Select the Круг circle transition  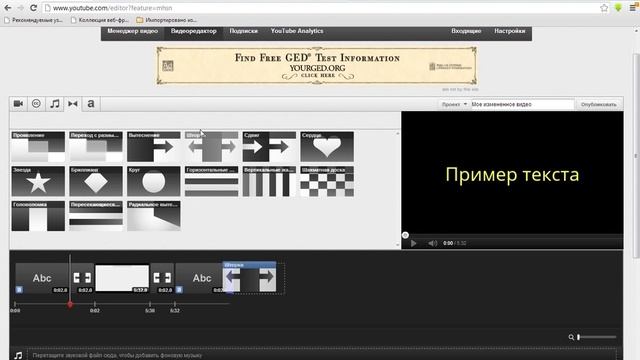point(153,181)
